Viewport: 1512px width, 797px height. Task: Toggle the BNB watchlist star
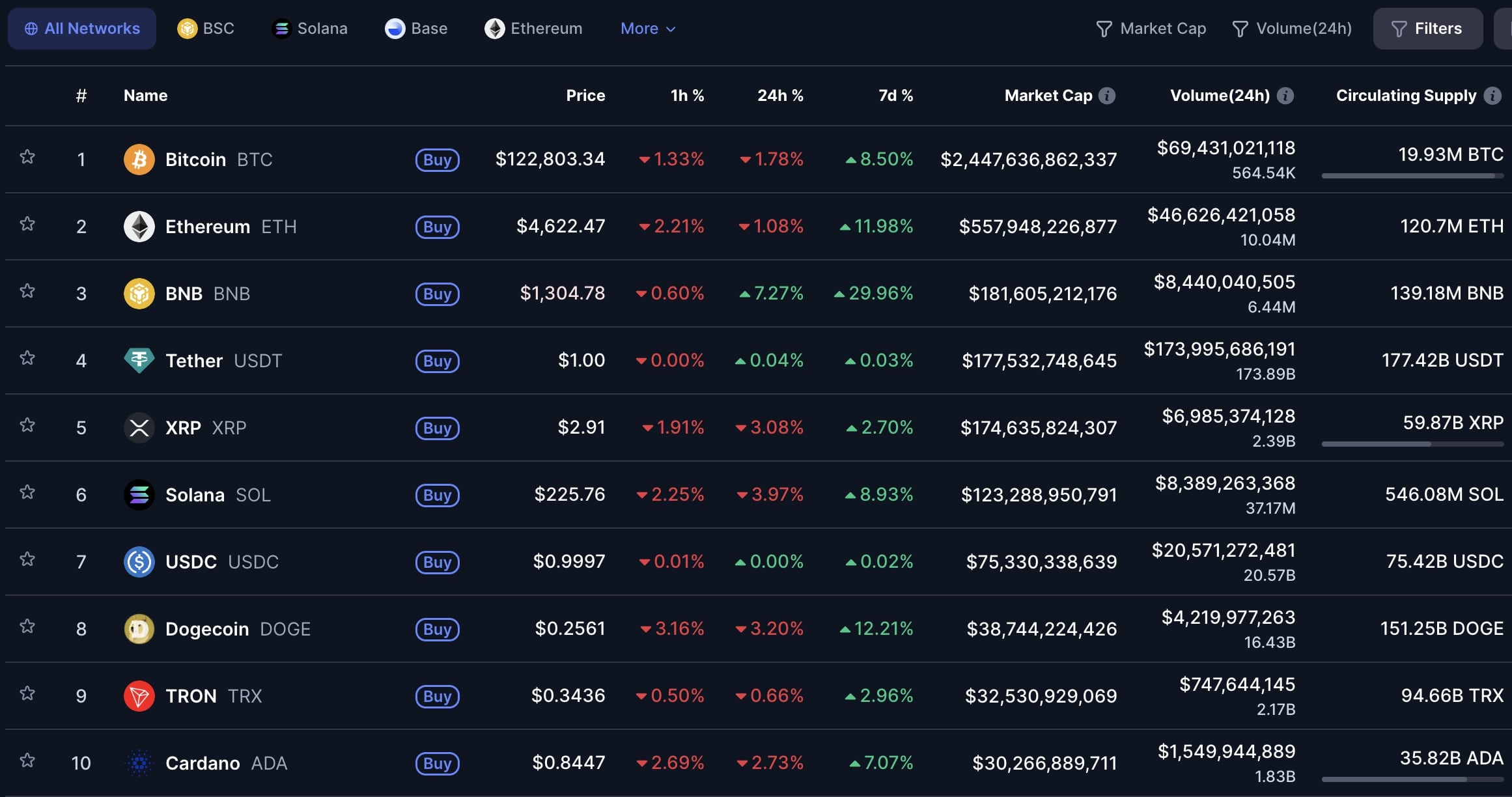pos(27,291)
